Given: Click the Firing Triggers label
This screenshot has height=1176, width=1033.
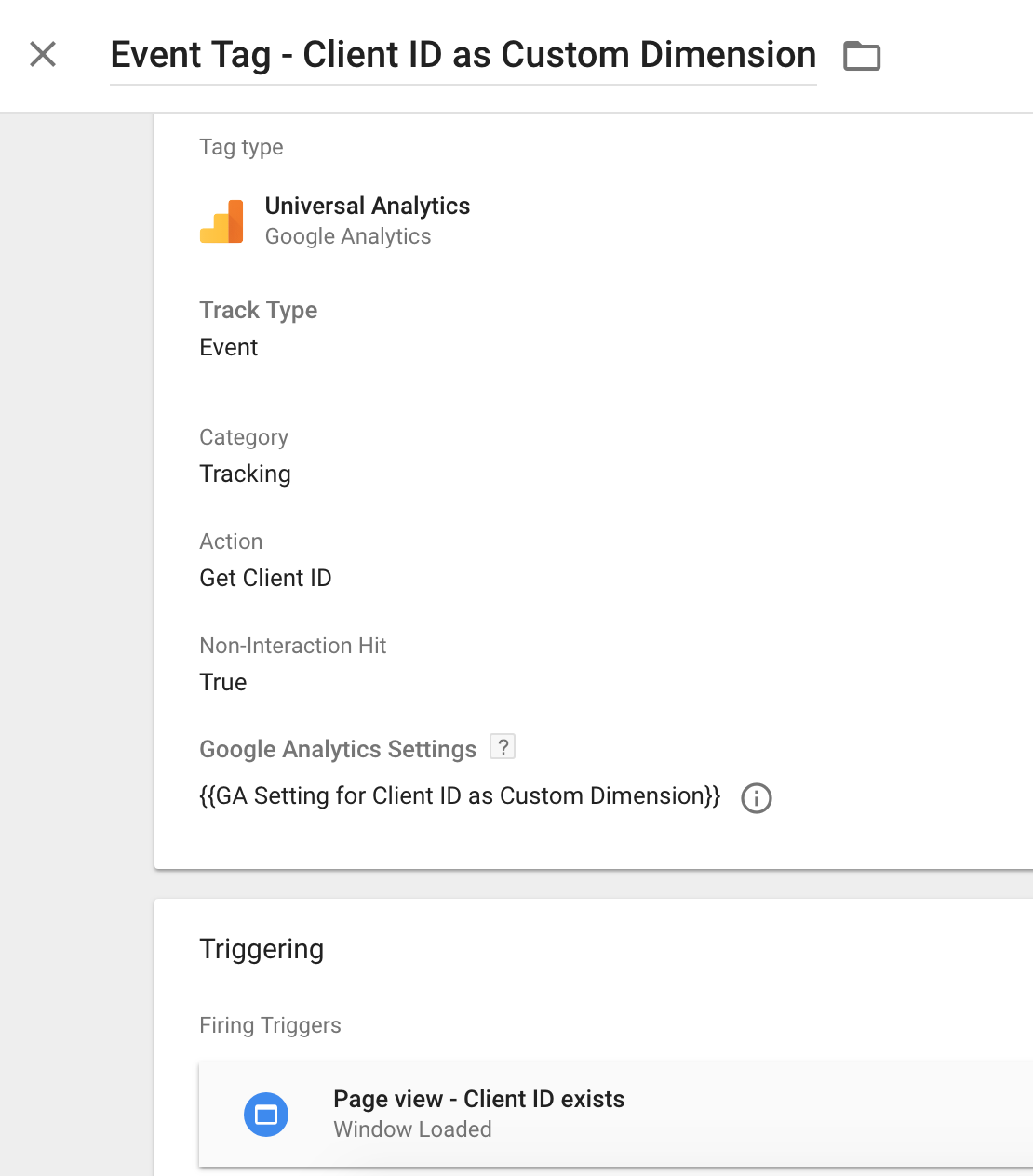Looking at the screenshot, I should pyautogui.click(x=271, y=1025).
